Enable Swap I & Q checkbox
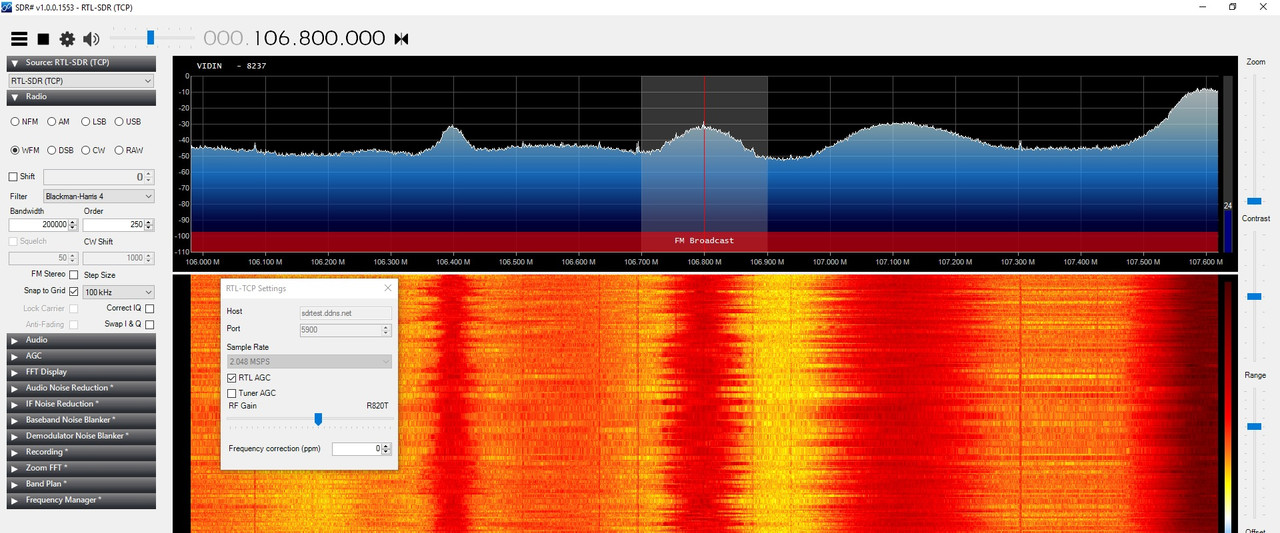Viewport: 1280px width, 533px height. (149, 324)
